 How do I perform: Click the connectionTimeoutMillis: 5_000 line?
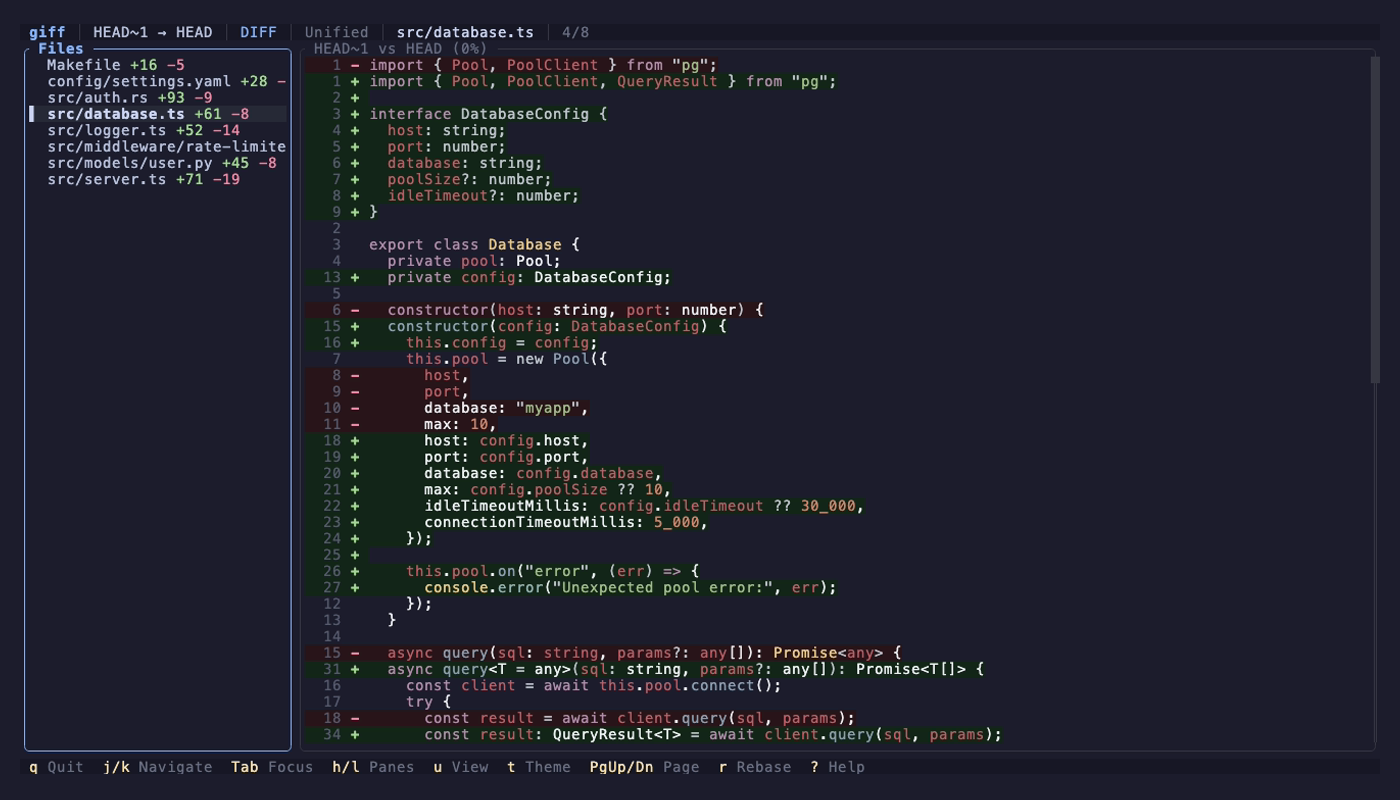[x=566, y=522]
